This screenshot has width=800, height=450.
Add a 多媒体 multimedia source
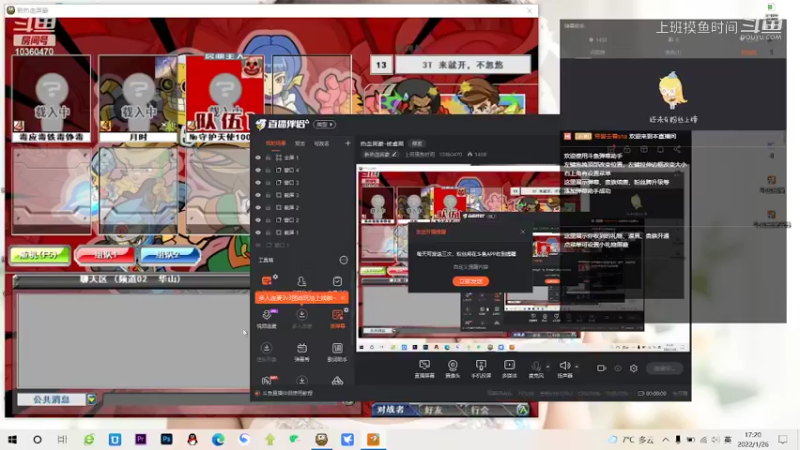tap(509, 368)
